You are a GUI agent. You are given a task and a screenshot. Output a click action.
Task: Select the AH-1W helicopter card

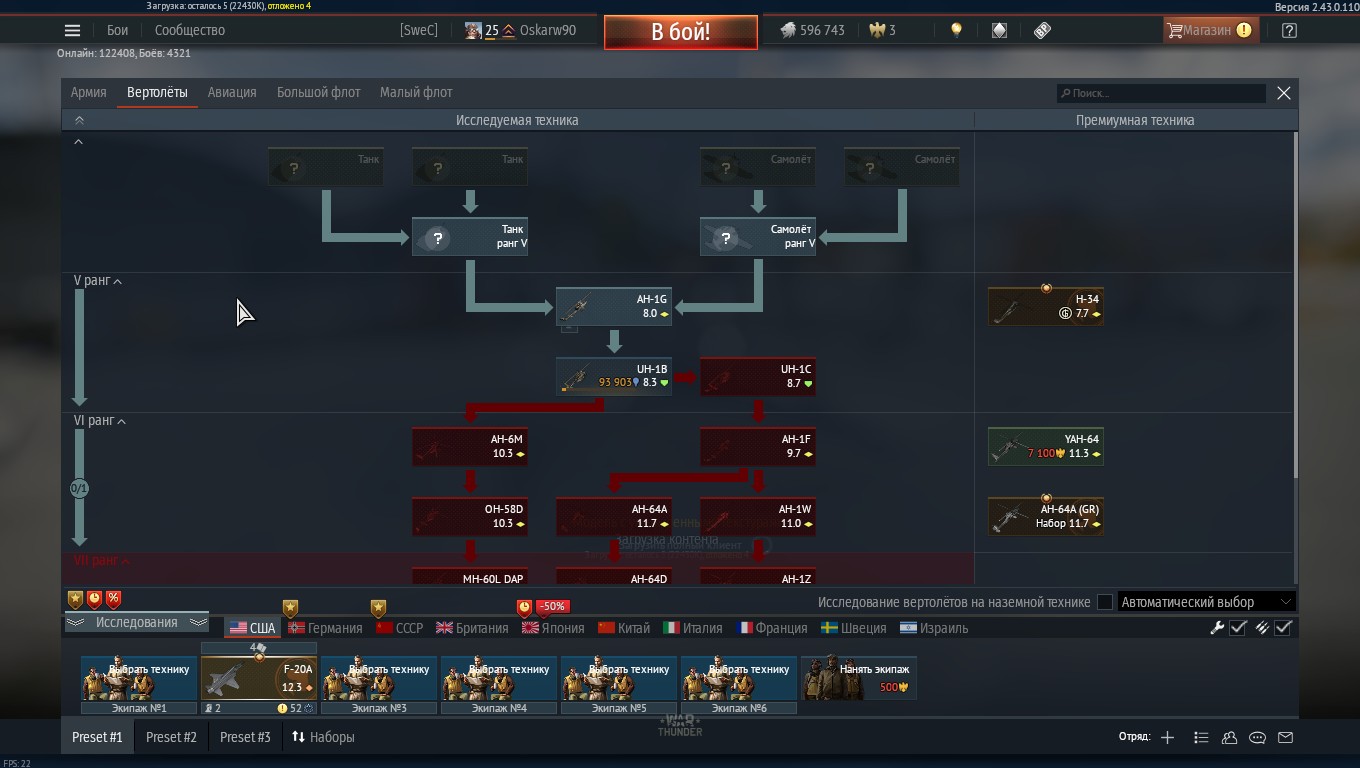[758, 516]
